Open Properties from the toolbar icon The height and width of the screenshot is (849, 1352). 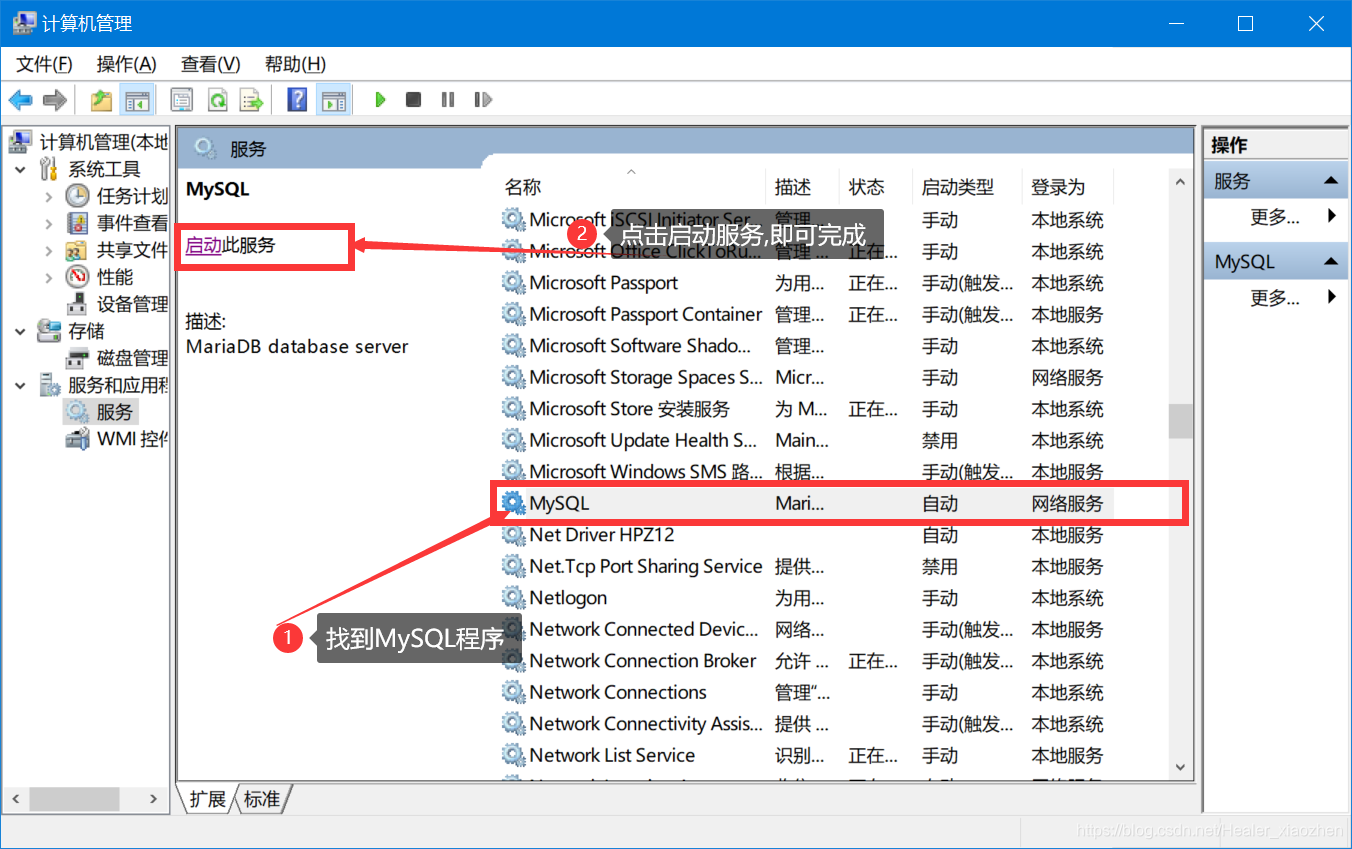(181, 100)
